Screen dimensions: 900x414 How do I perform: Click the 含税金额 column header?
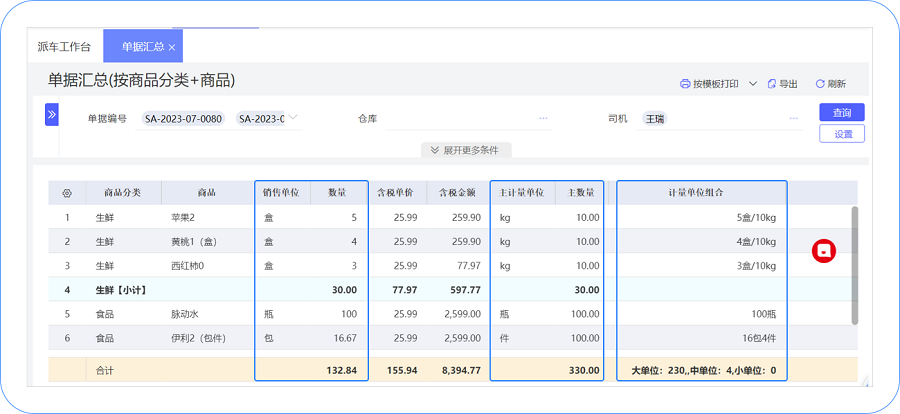click(455, 193)
